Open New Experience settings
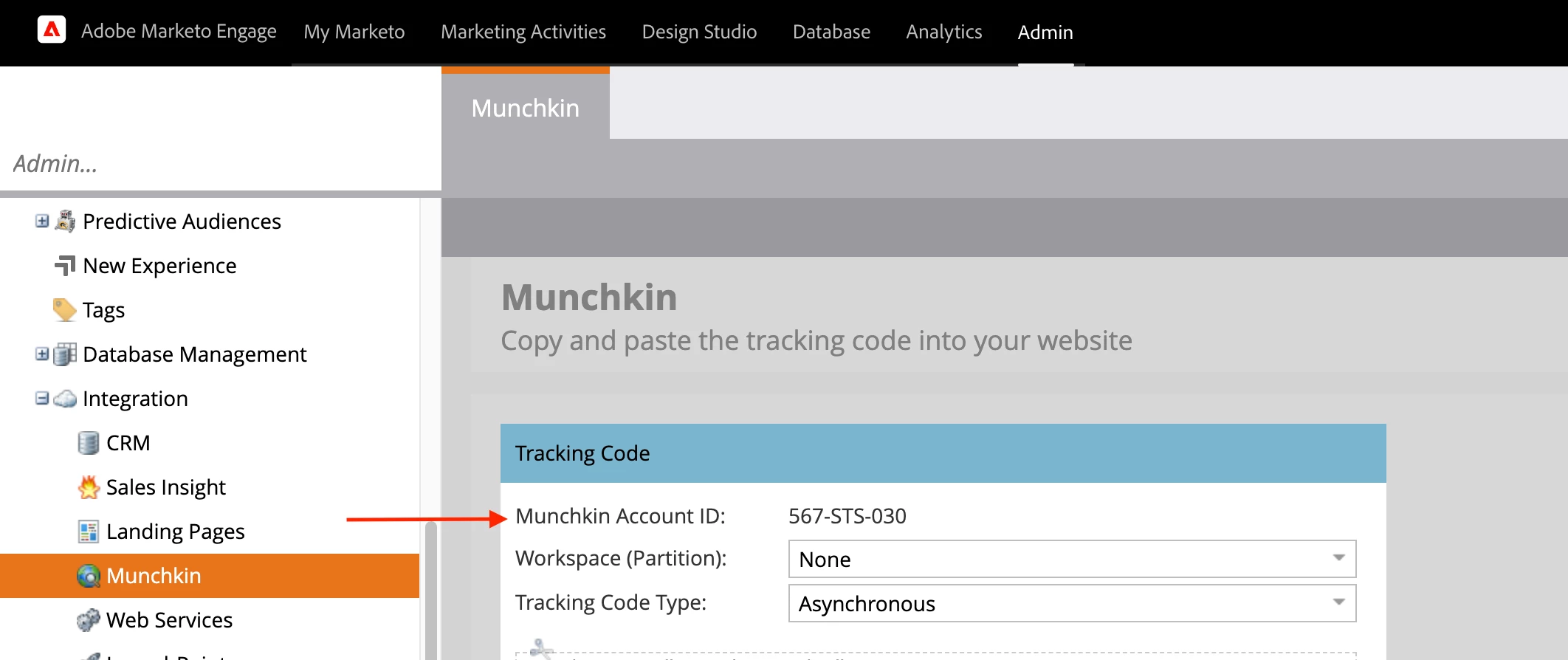The image size is (1568, 660). click(x=159, y=266)
